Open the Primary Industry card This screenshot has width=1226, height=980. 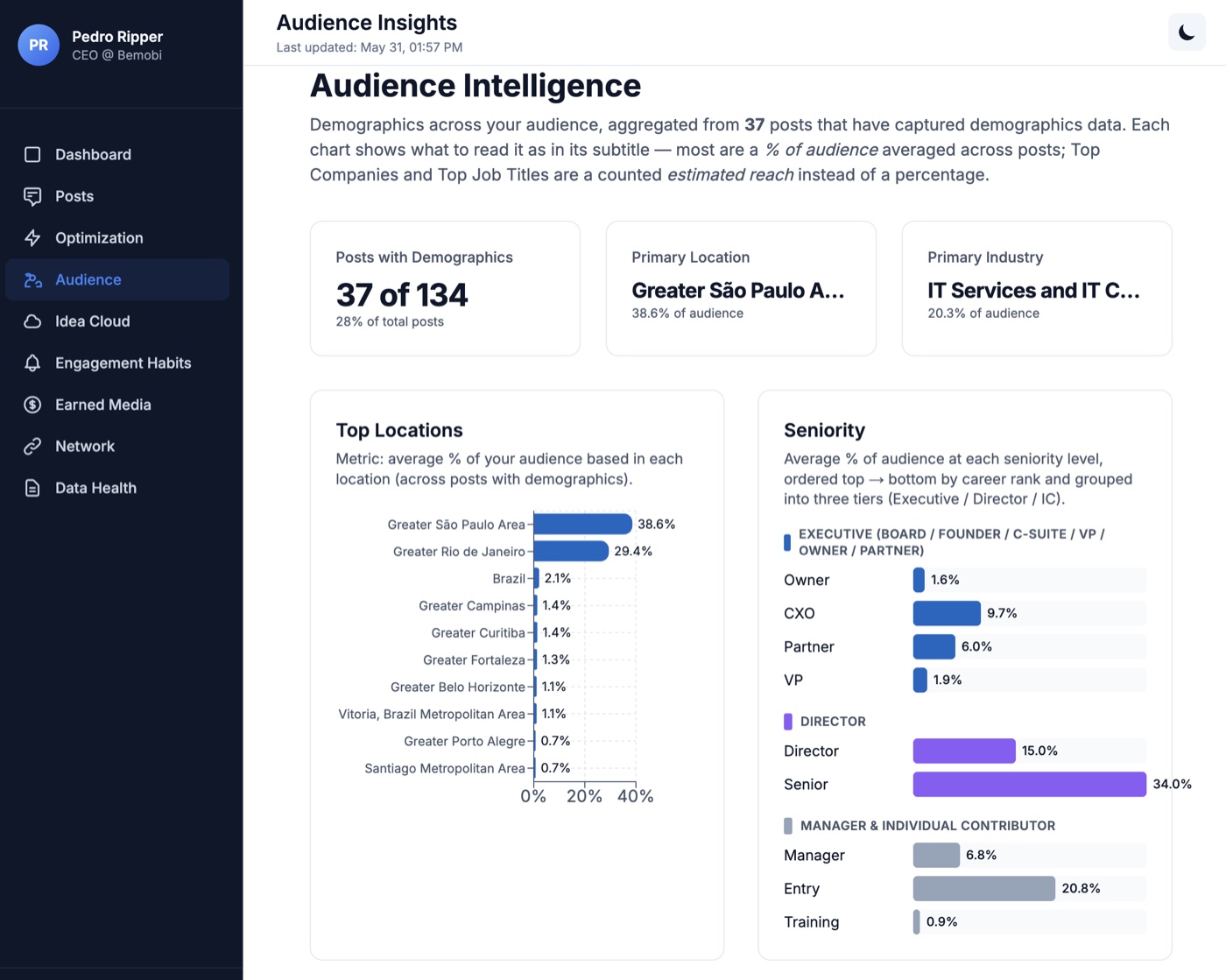pyautogui.click(x=1037, y=288)
